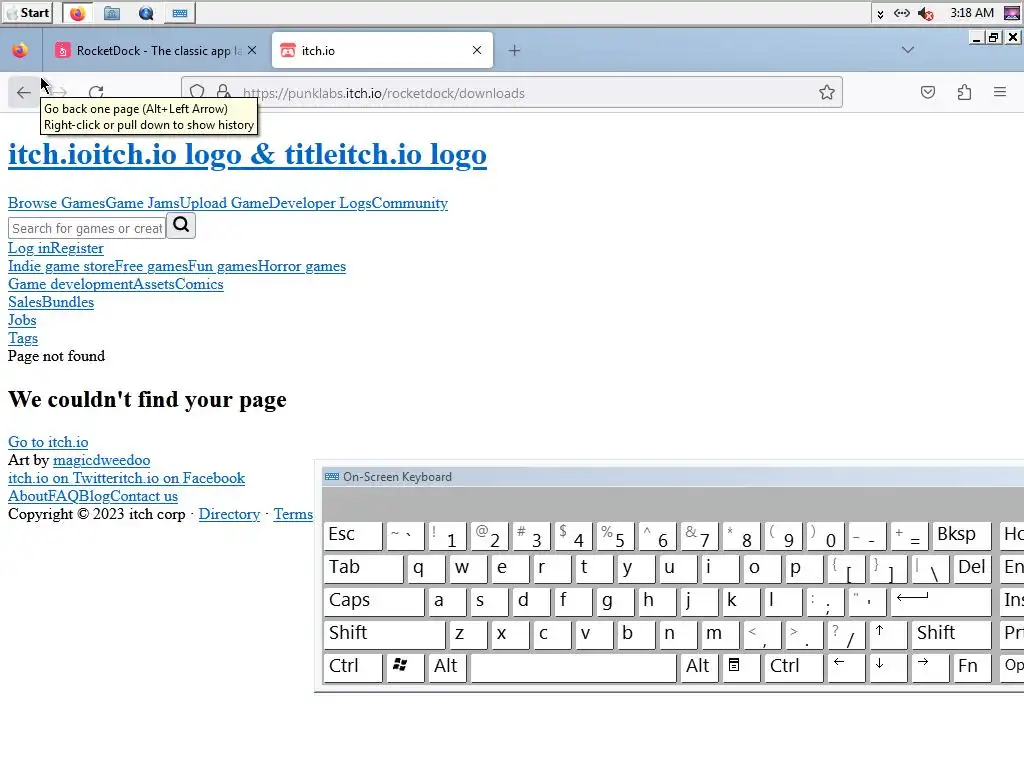Open the Horror games link

click(302, 266)
